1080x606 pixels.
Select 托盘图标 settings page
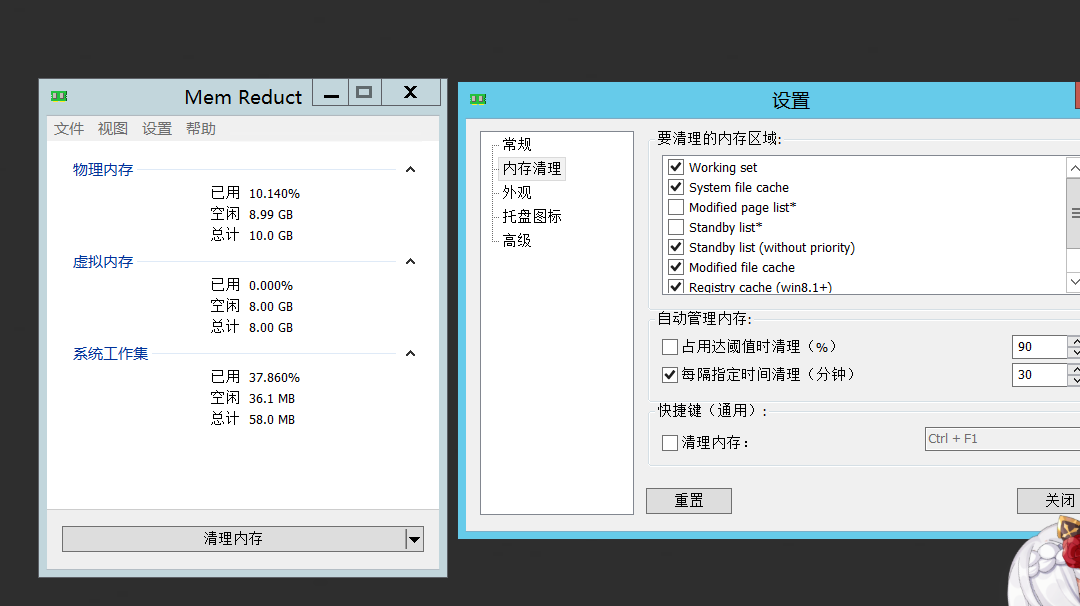[532, 216]
